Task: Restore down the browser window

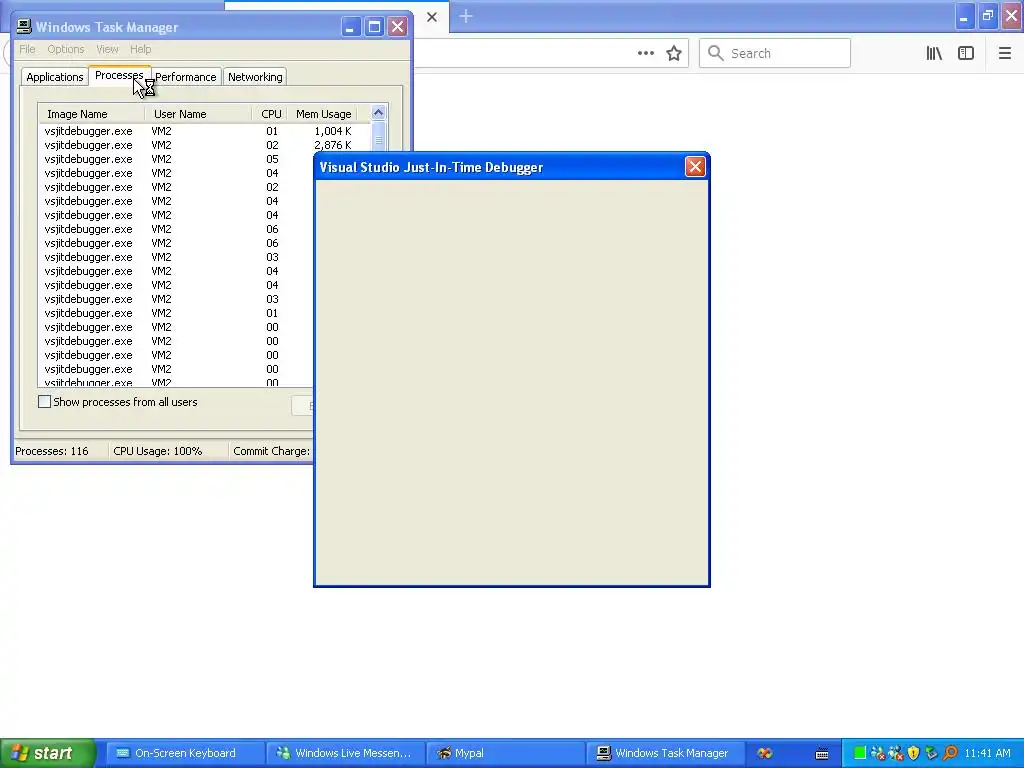Action: pos(988,16)
